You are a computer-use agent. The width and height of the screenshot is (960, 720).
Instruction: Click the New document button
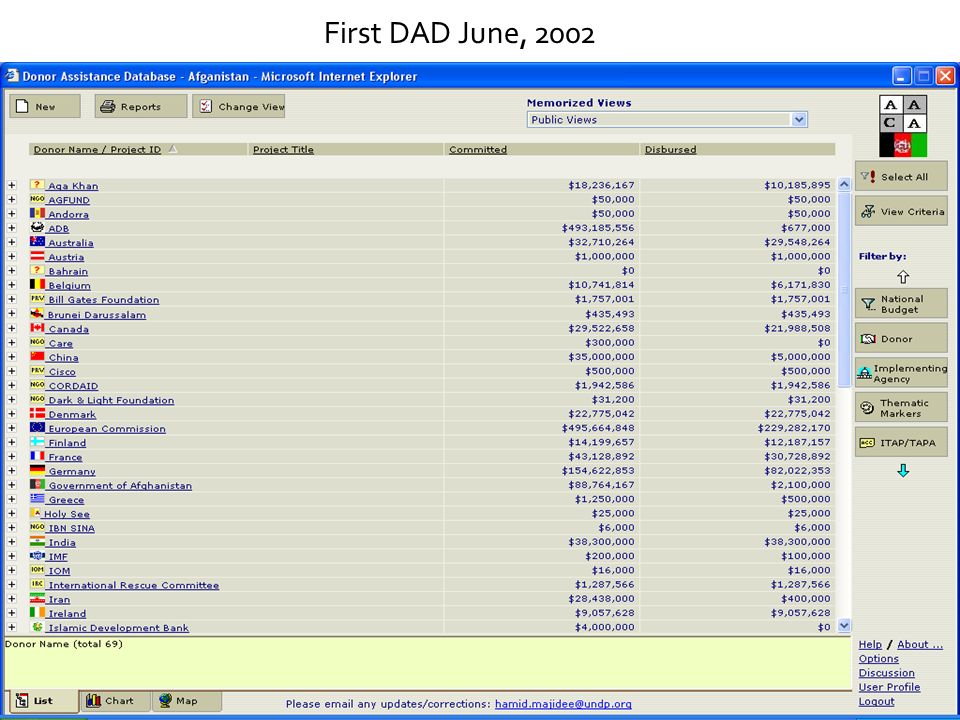pyautogui.click(x=45, y=106)
